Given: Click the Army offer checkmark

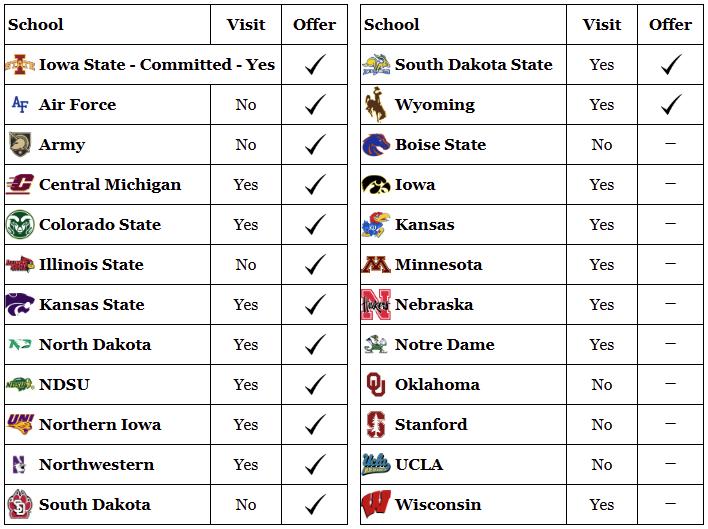Looking at the screenshot, I should click(x=315, y=144).
